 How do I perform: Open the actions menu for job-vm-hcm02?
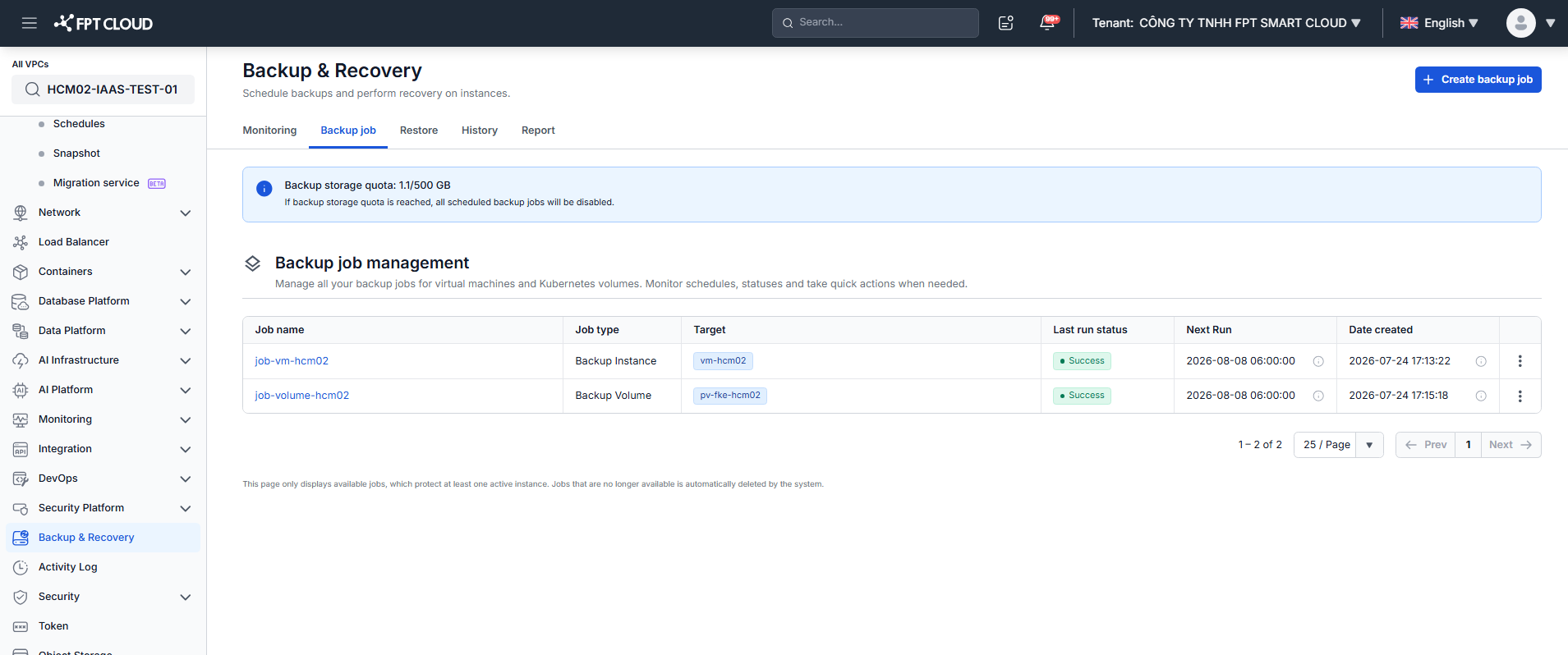(x=1520, y=361)
